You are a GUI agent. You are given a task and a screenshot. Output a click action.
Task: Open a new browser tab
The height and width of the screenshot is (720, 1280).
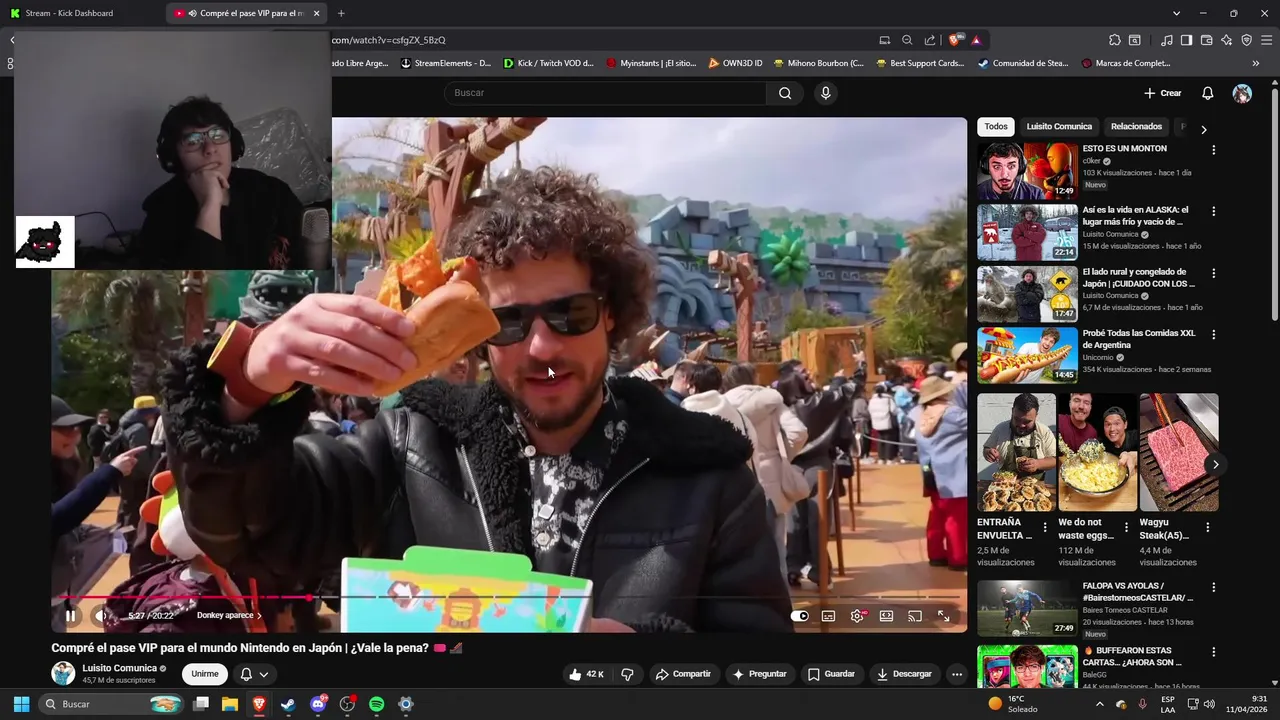coord(341,13)
